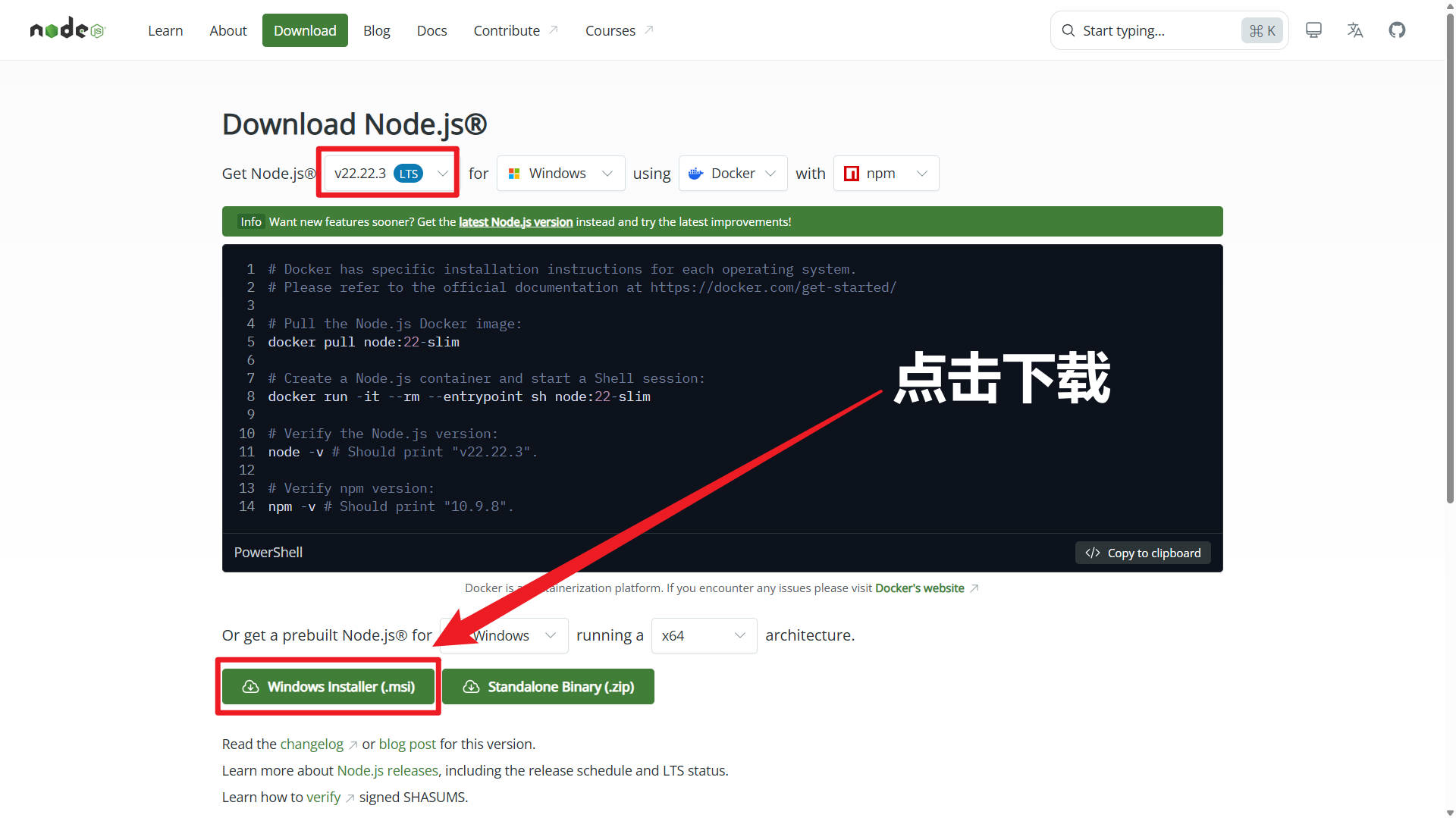
Task: Copy the code to clipboard
Action: (x=1143, y=553)
